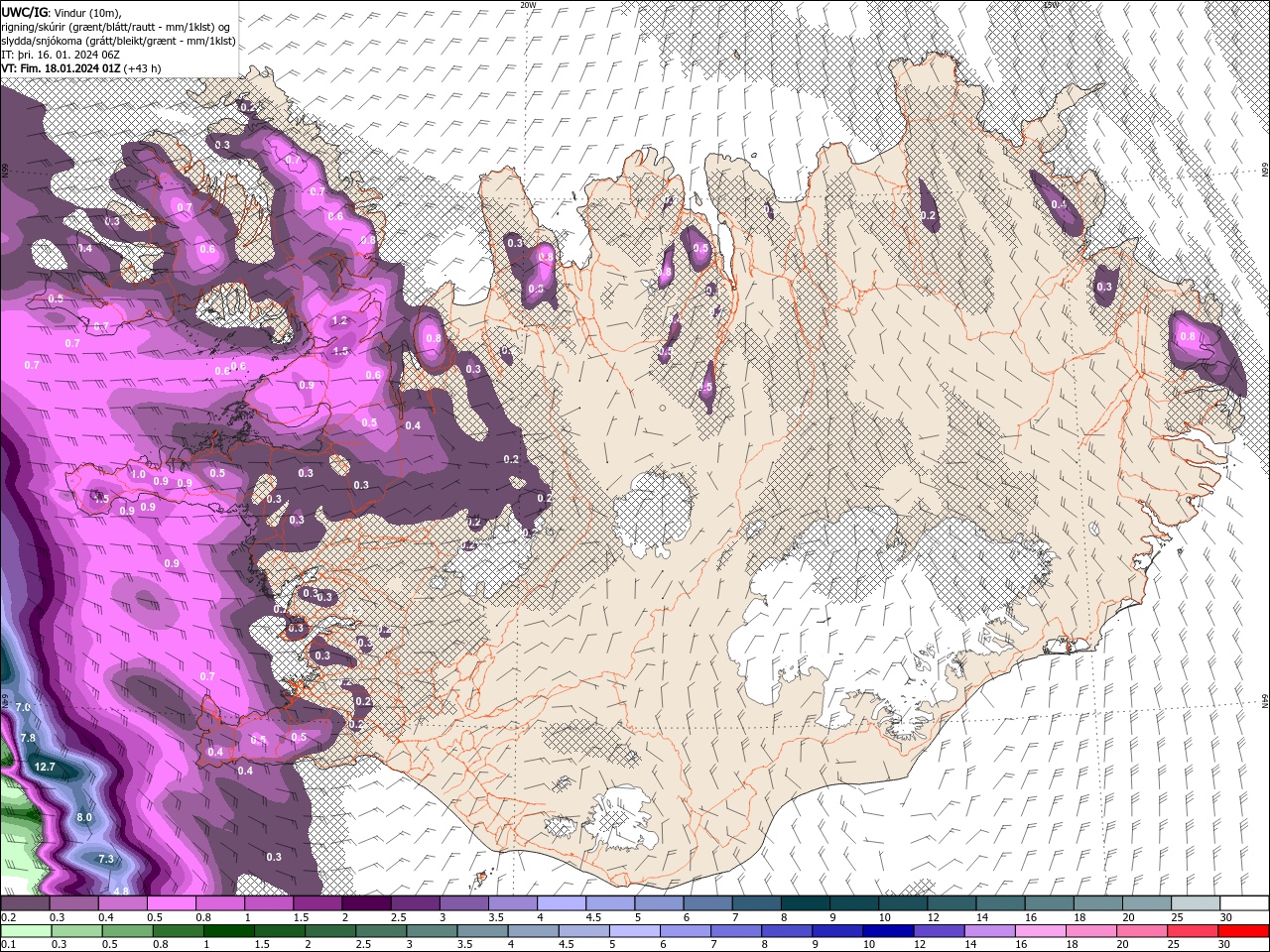This screenshot has height=952, width=1270.
Task: Click the 'UWC/IG: Vindur (10m),' title line
Action: point(61,11)
